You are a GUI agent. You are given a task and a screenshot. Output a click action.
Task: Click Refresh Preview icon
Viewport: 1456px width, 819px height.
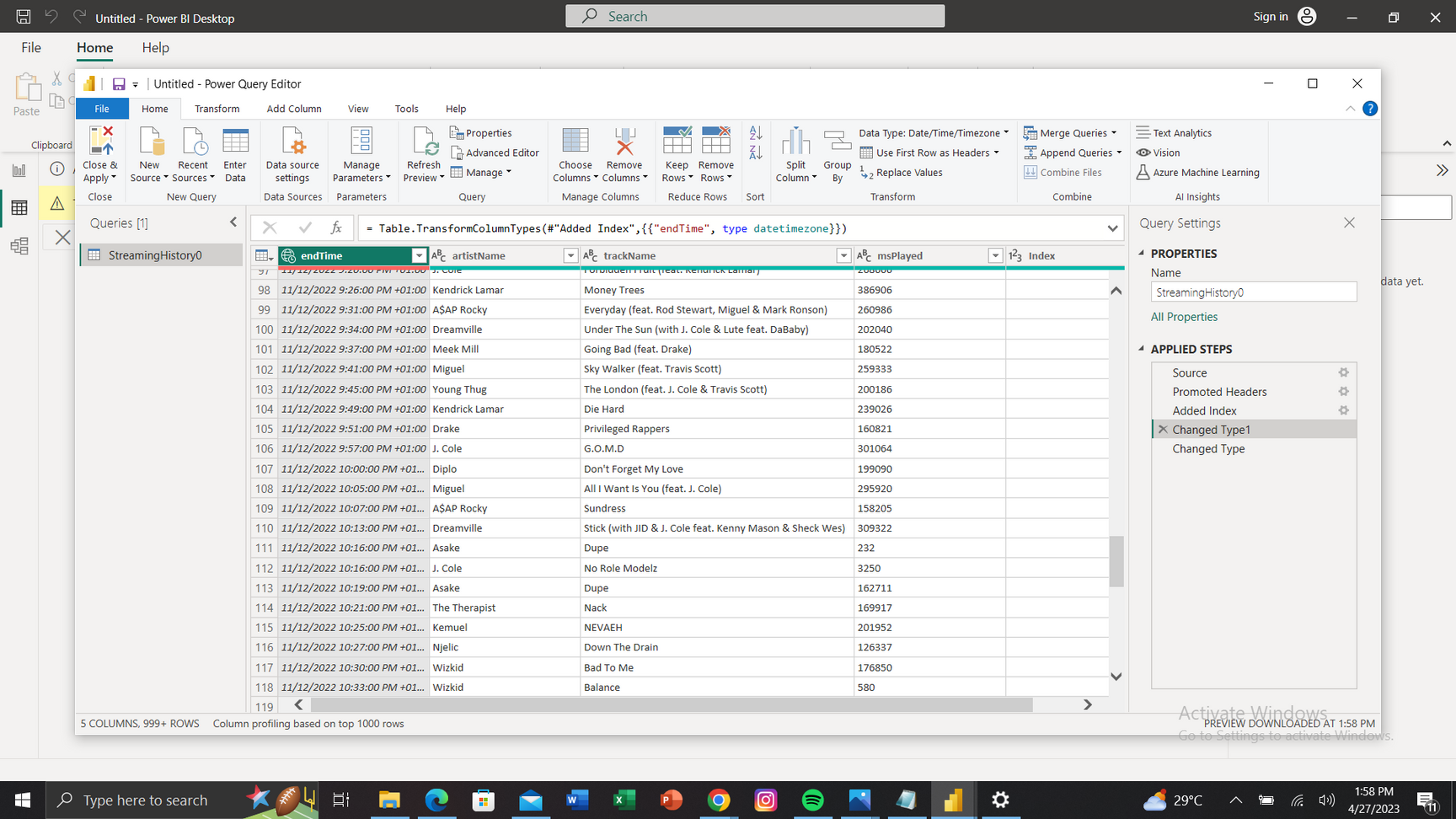click(424, 142)
